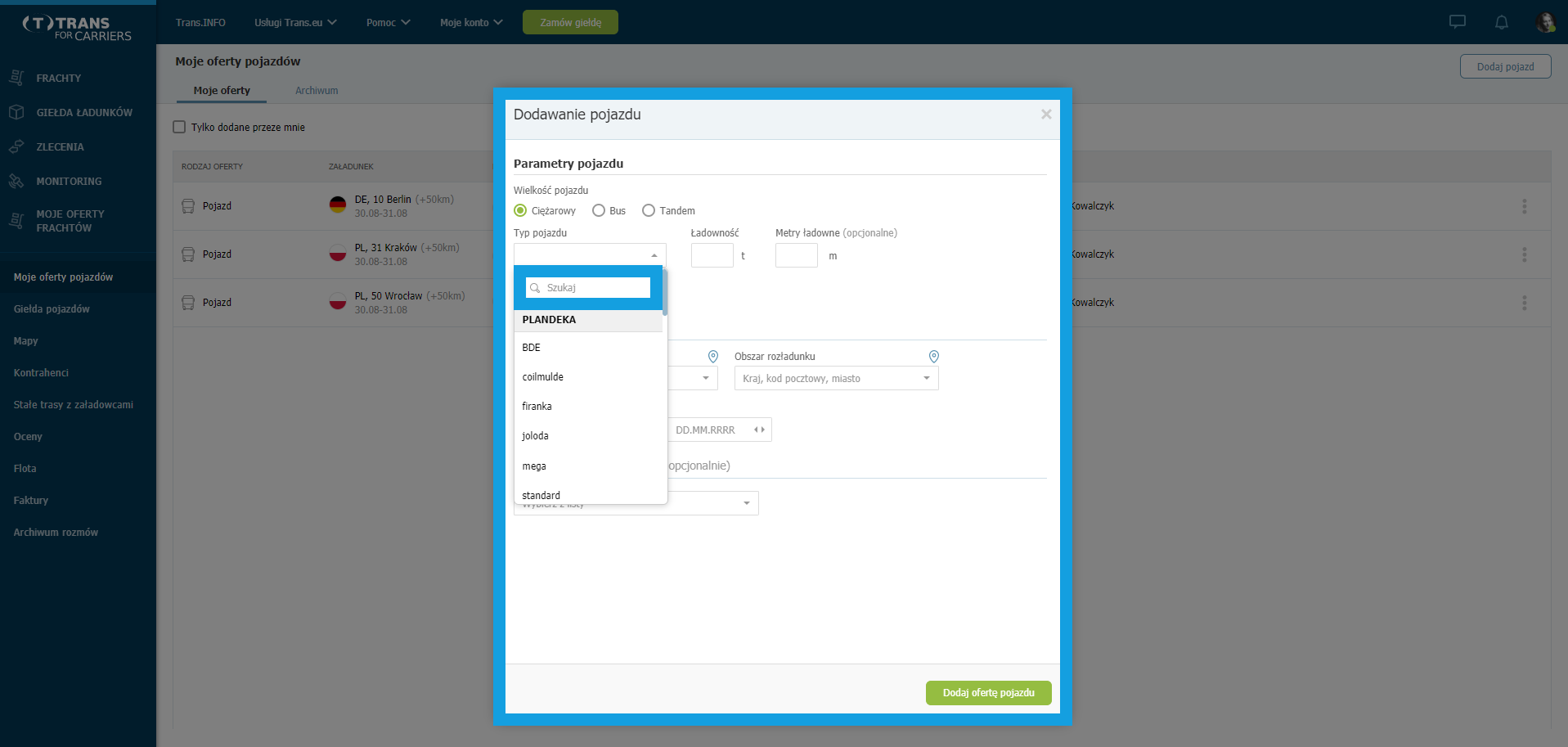Click the Dodaj pojazd button

click(x=1505, y=67)
